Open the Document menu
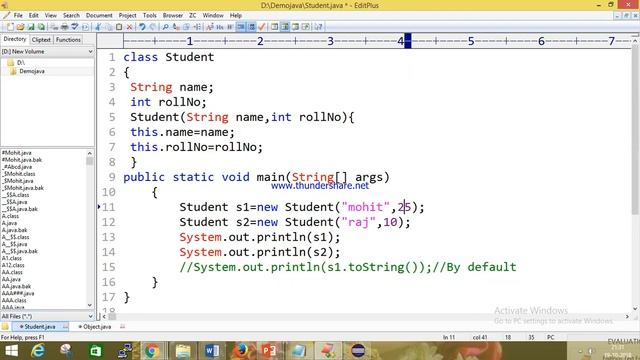The width and height of the screenshot is (640, 360). coord(99,16)
